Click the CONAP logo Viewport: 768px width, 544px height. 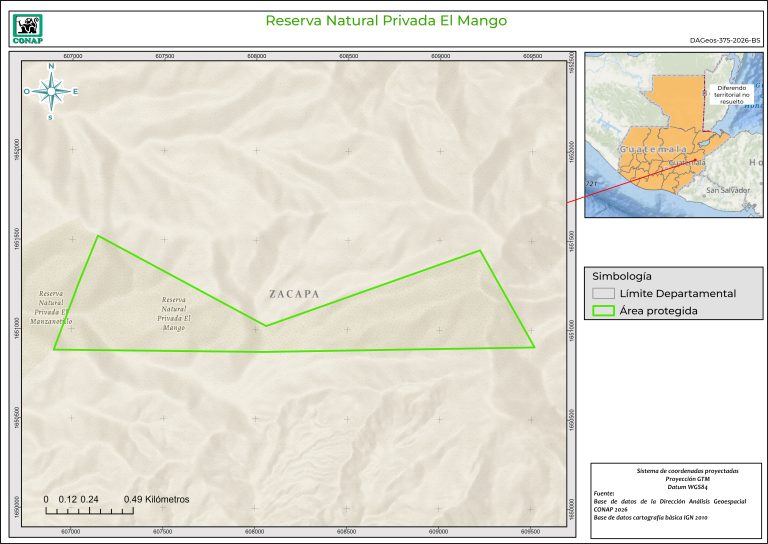click(27, 25)
